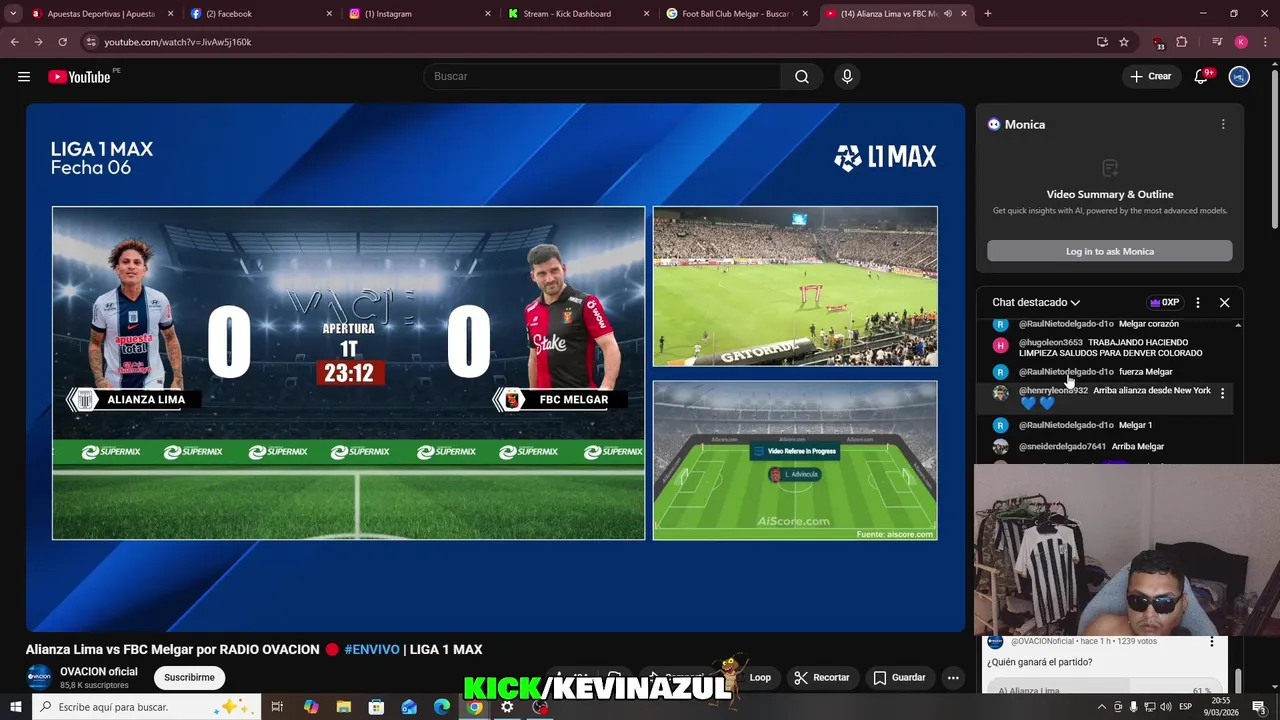The height and width of the screenshot is (720, 1280).
Task: Open YouTube account avatar menu
Action: [1239, 77]
